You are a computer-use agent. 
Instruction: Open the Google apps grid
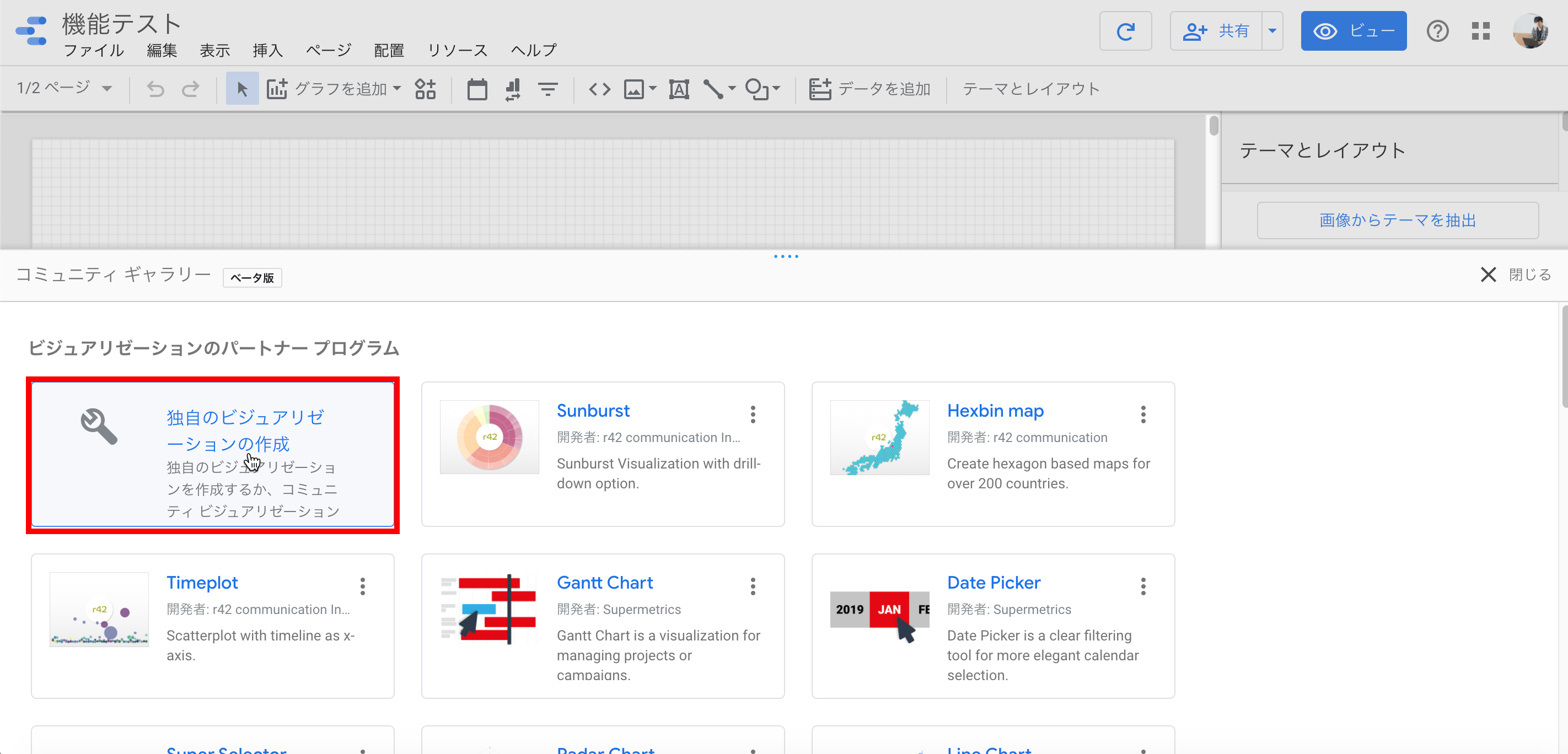(1480, 31)
